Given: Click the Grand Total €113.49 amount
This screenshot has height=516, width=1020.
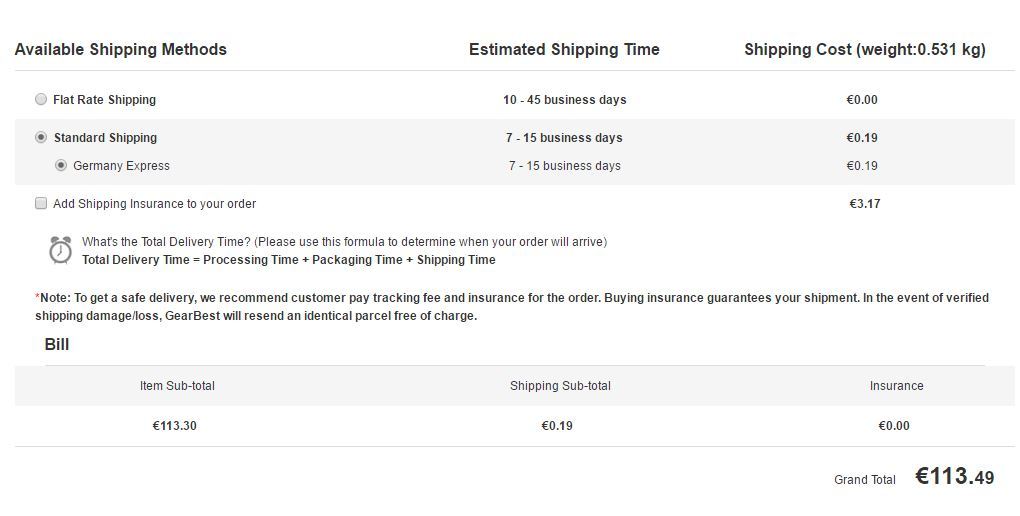Looking at the screenshot, I should tap(955, 476).
